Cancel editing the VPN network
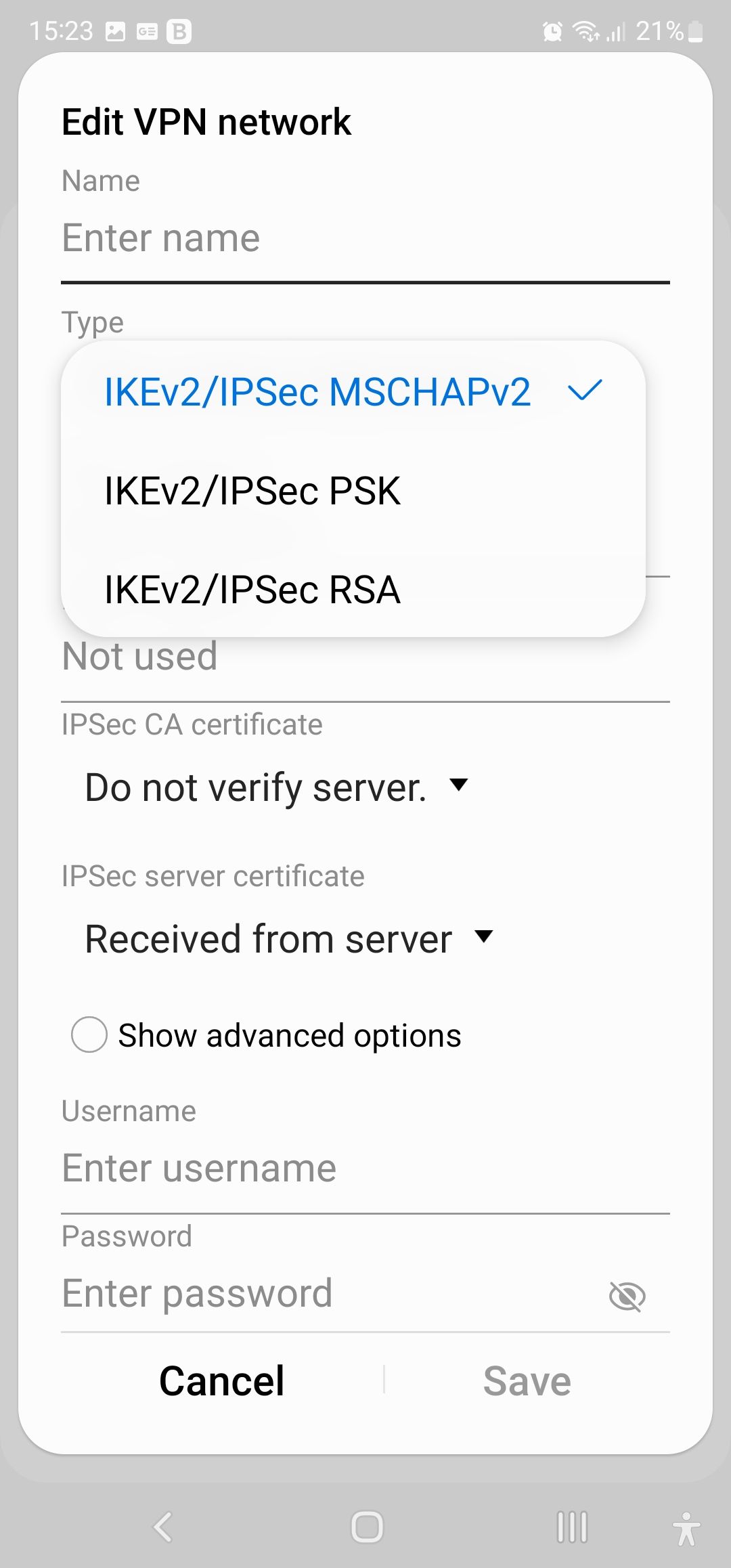The image size is (731, 1568). coord(221,1380)
